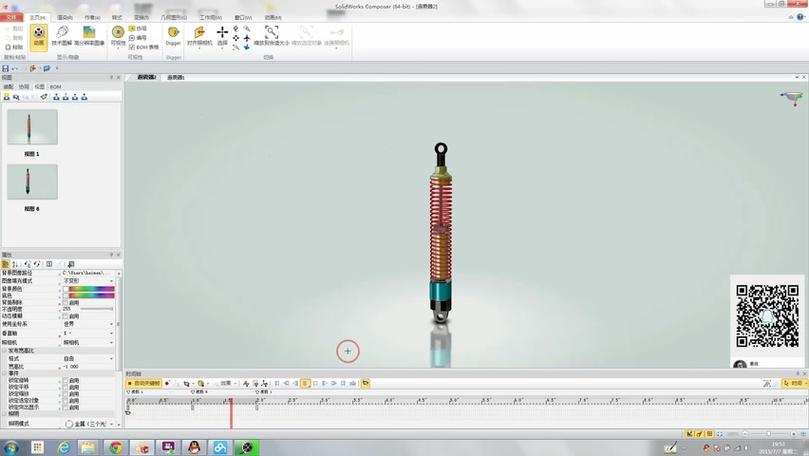The width and height of the screenshot is (809, 456).
Task: Click the Save icon in quick toolbar
Action: click(x=6, y=68)
